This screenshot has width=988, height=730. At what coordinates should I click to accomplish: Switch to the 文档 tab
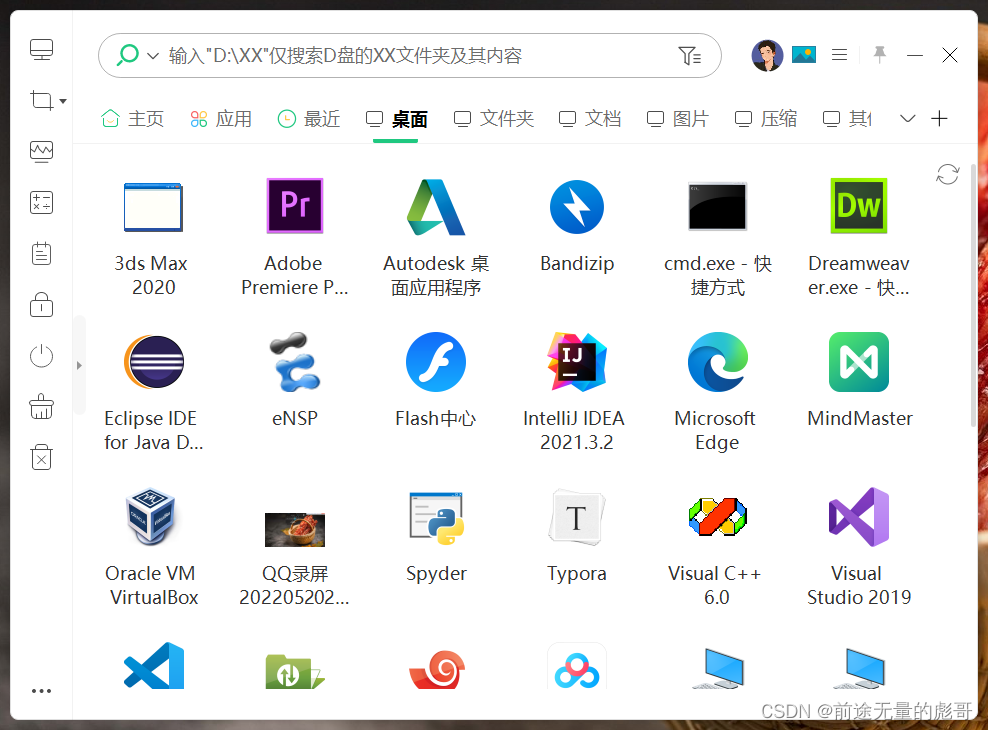pyautogui.click(x=590, y=118)
